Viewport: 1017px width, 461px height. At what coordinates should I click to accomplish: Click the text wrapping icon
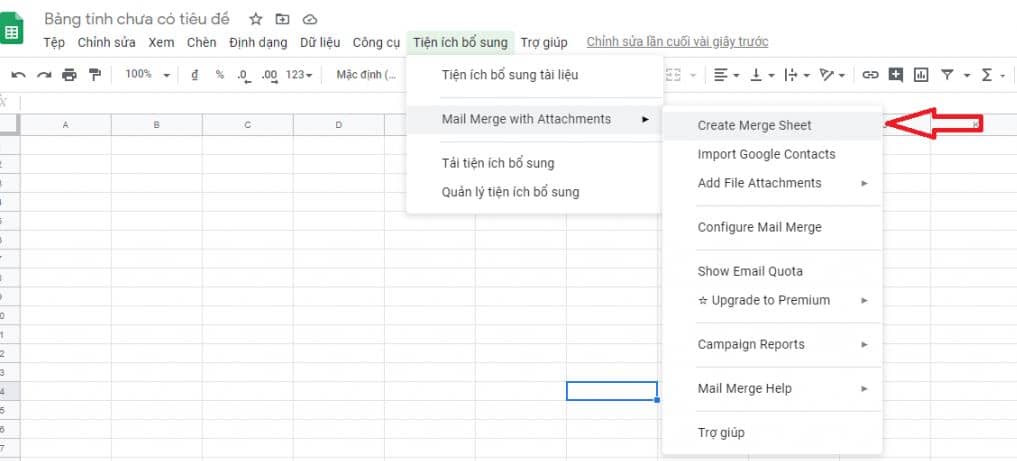click(790, 75)
